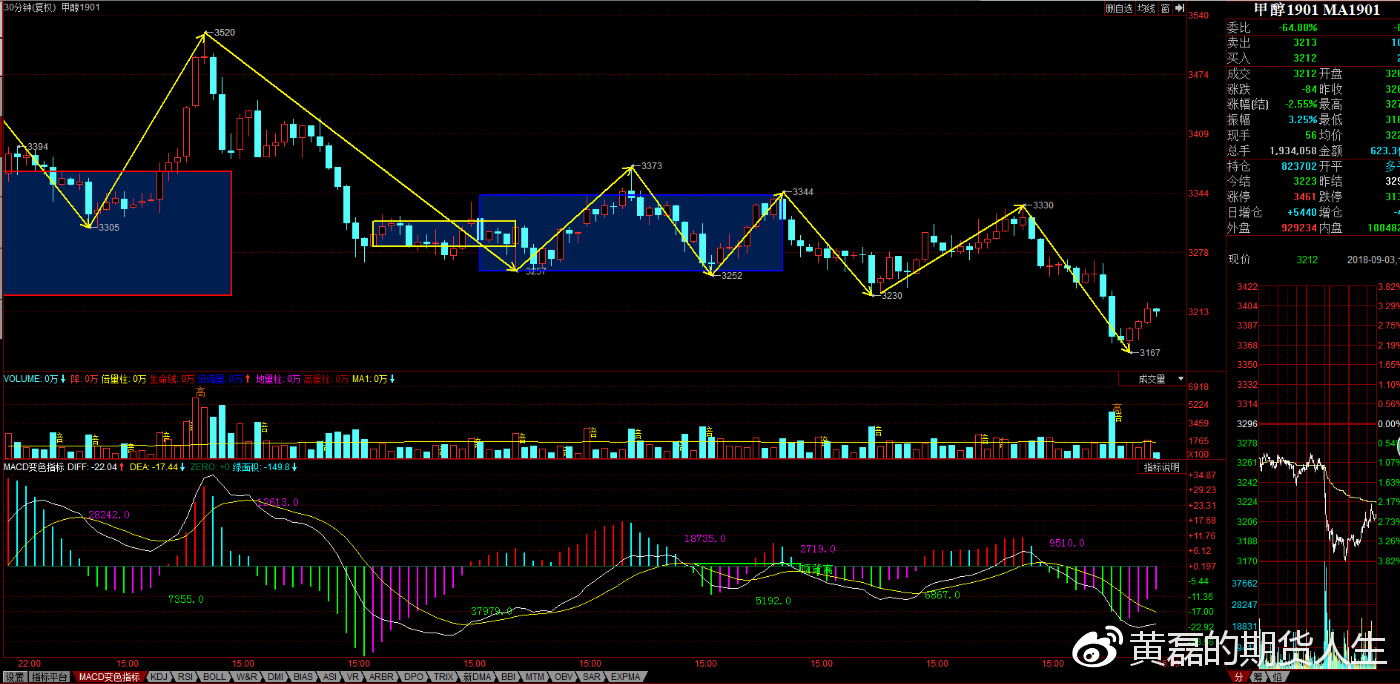This screenshot has height=684, width=1400.
Task: Toggle the 均线 moving average button
Action: (1146, 8)
